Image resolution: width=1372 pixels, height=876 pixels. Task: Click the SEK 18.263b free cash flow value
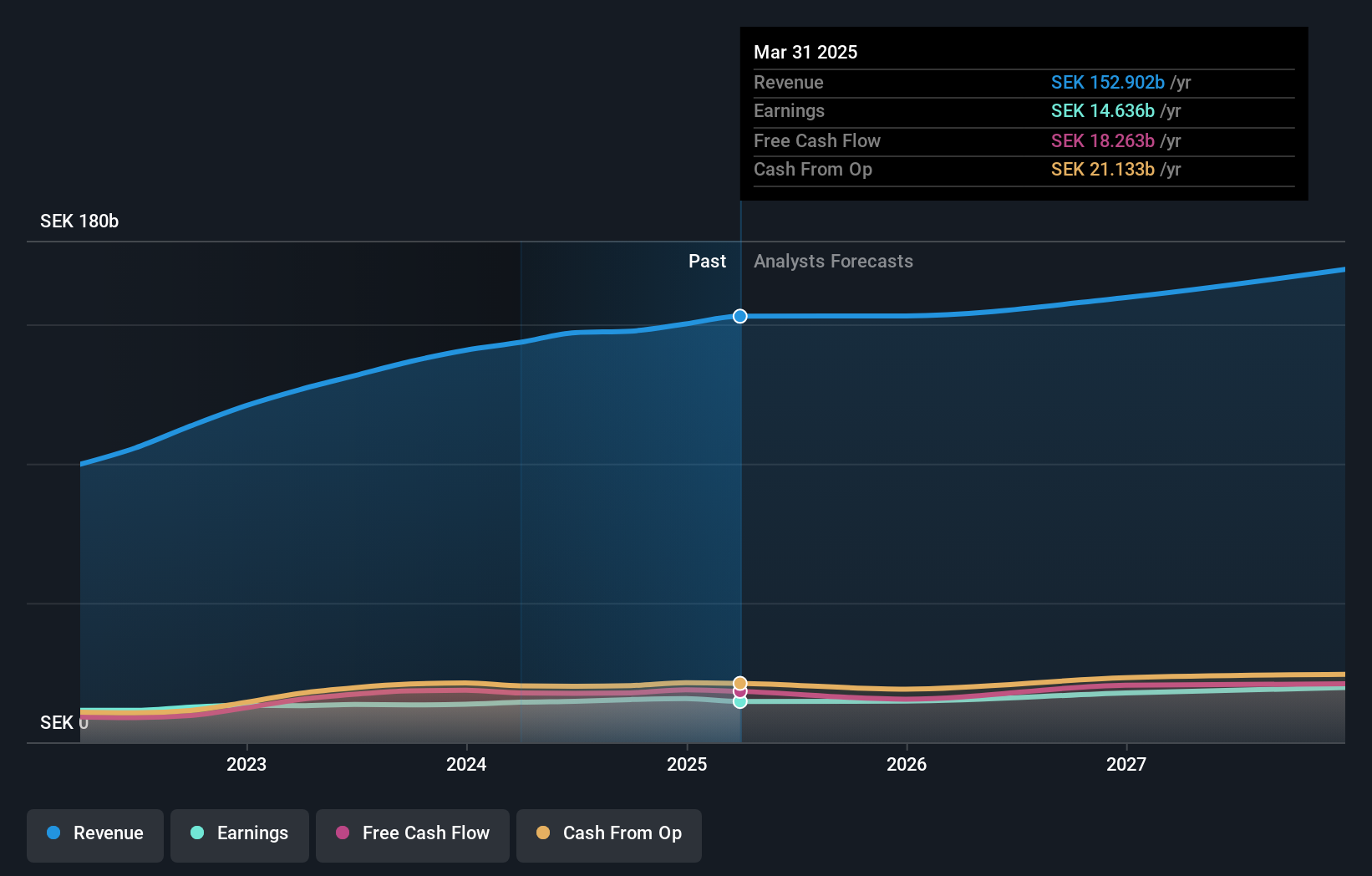pos(1103,140)
